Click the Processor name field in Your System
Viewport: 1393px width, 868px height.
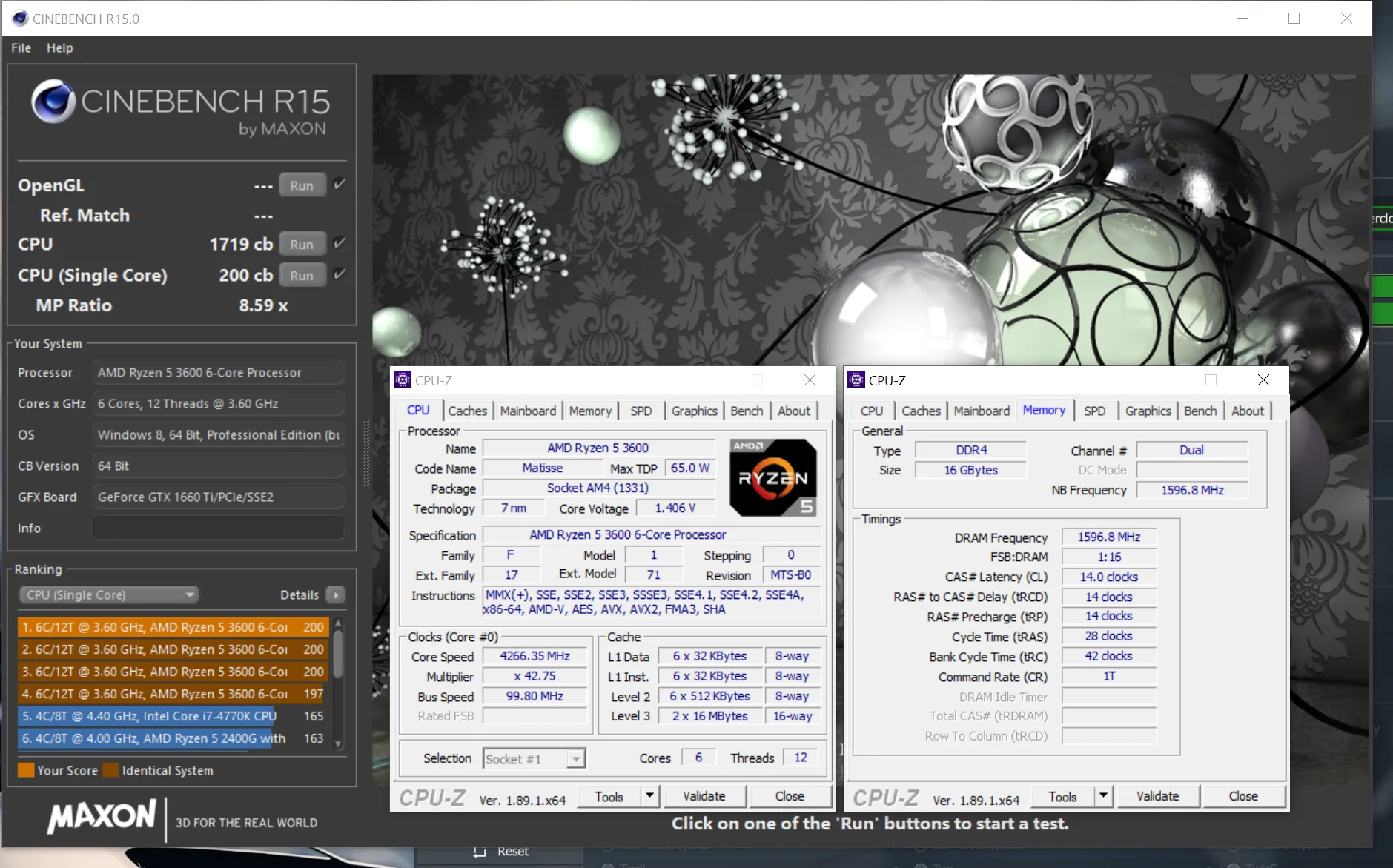point(219,372)
